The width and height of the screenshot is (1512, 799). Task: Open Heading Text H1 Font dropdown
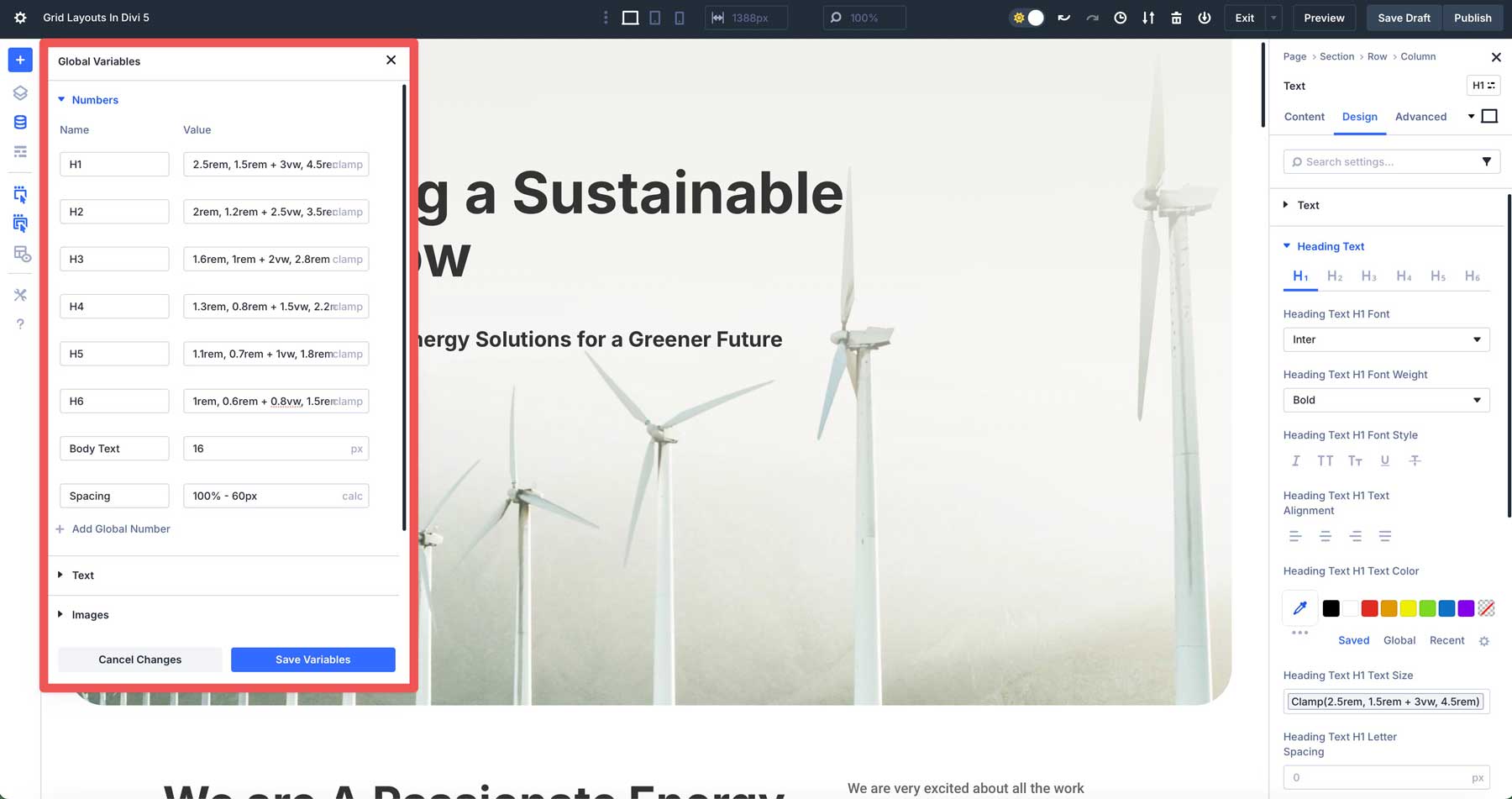(x=1386, y=339)
